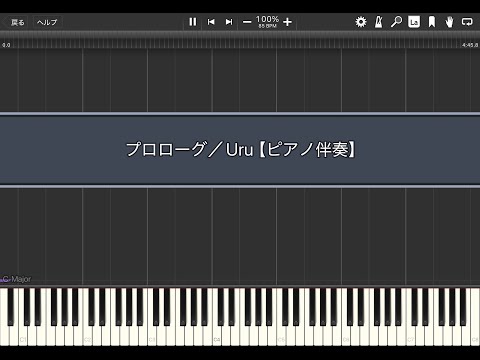Viewport: 480px width, 360px height.
Task: Decrease playback speed with minus button
Action: 247,22
